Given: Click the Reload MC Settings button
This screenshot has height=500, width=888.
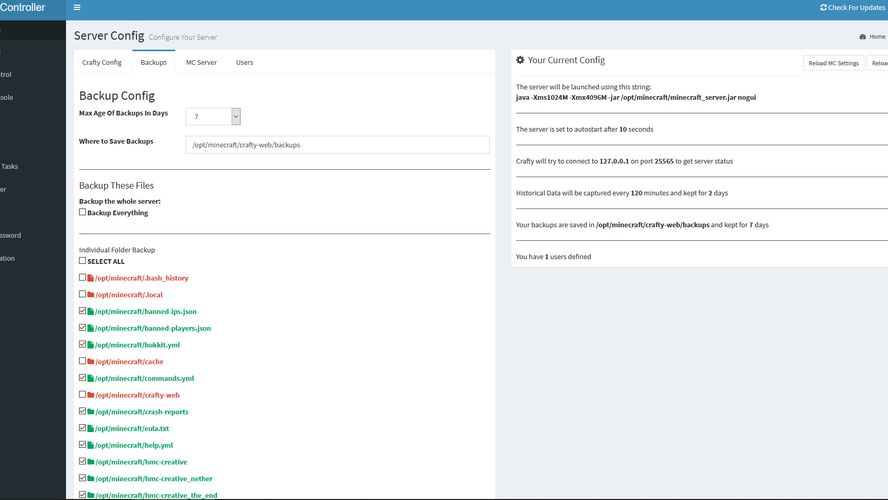Looking at the screenshot, I should tap(833, 63).
